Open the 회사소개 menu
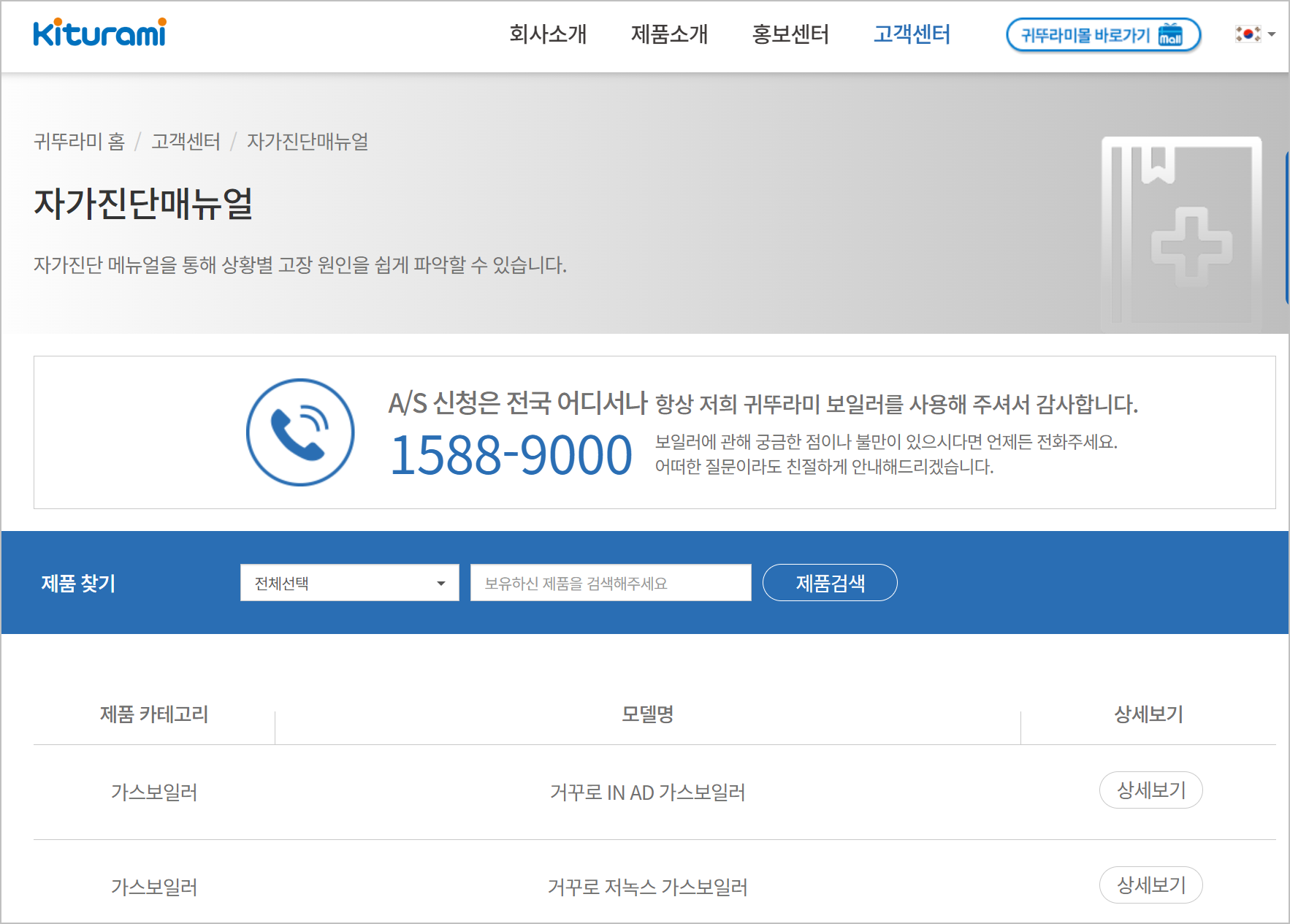 [548, 34]
